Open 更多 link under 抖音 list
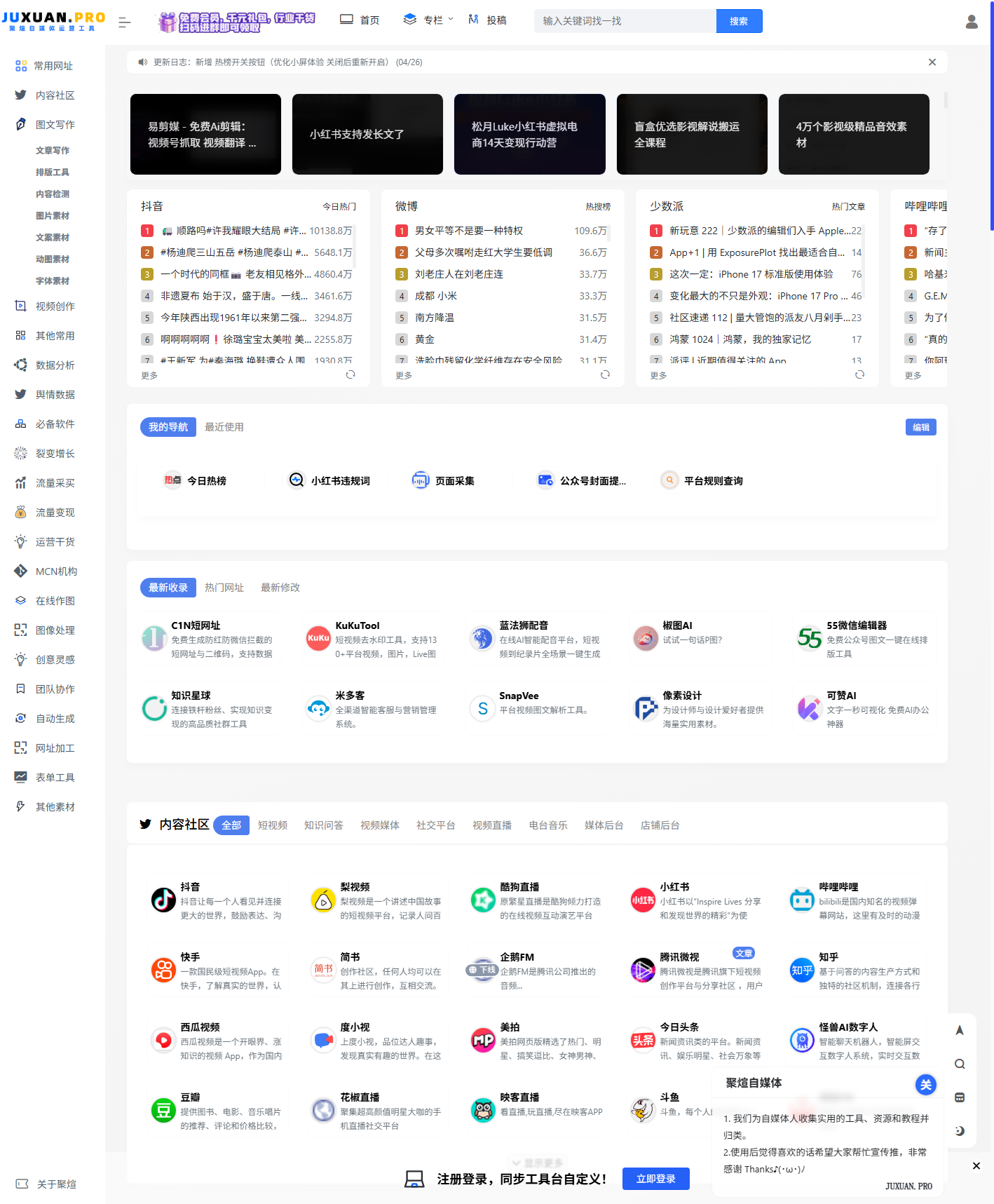The image size is (994, 1204). (x=149, y=376)
